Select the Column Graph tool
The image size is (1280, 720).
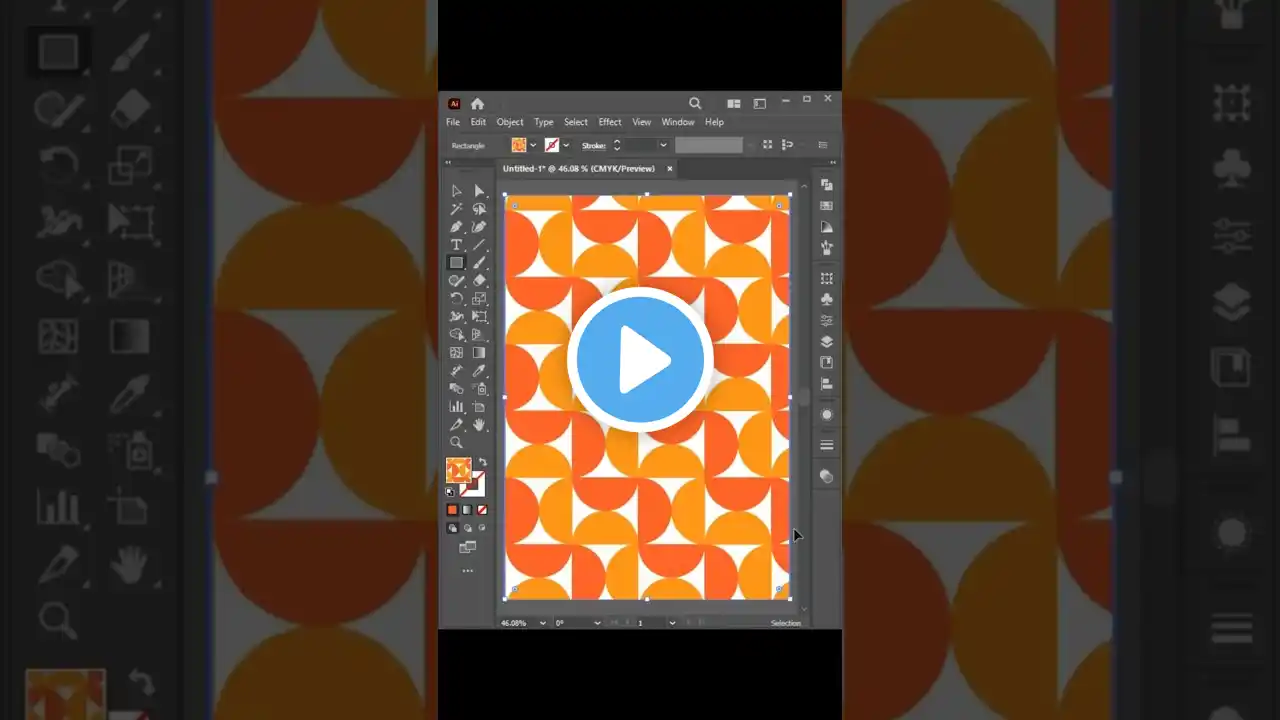(456, 407)
